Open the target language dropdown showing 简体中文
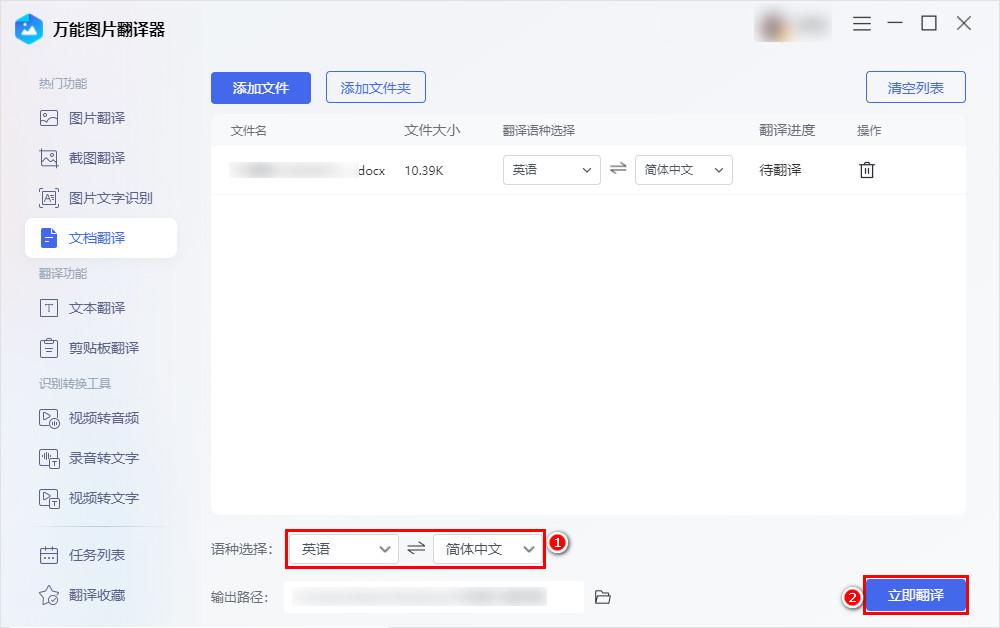The width and height of the screenshot is (1000, 628). click(x=683, y=170)
